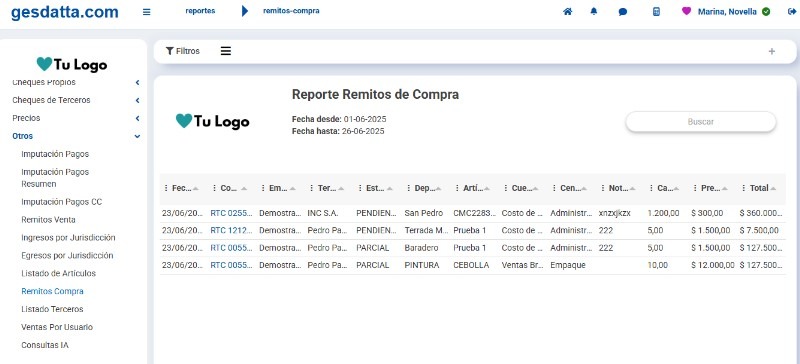The width and height of the screenshot is (800, 364).
Task: Open Imputación Pagos report
Action: [x=55, y=154]
